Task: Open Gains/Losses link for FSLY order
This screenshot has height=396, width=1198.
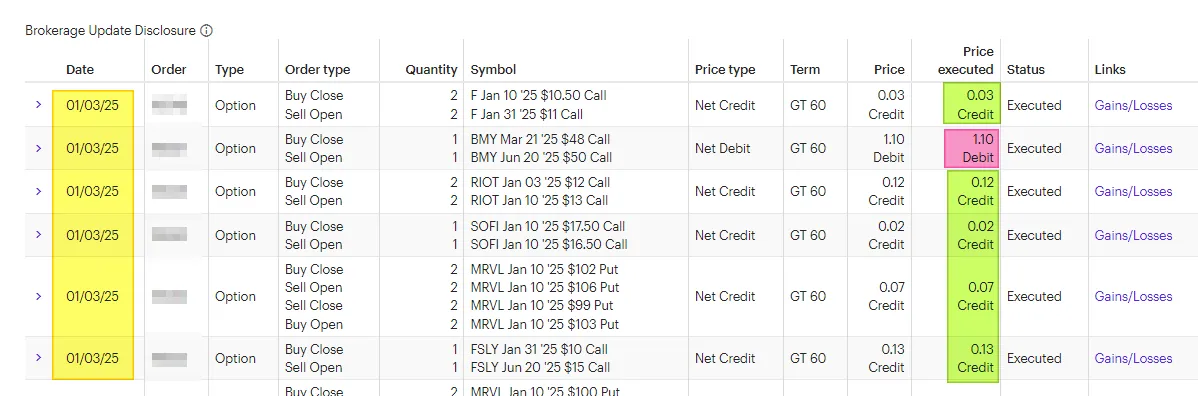Action: point(1133,358)
